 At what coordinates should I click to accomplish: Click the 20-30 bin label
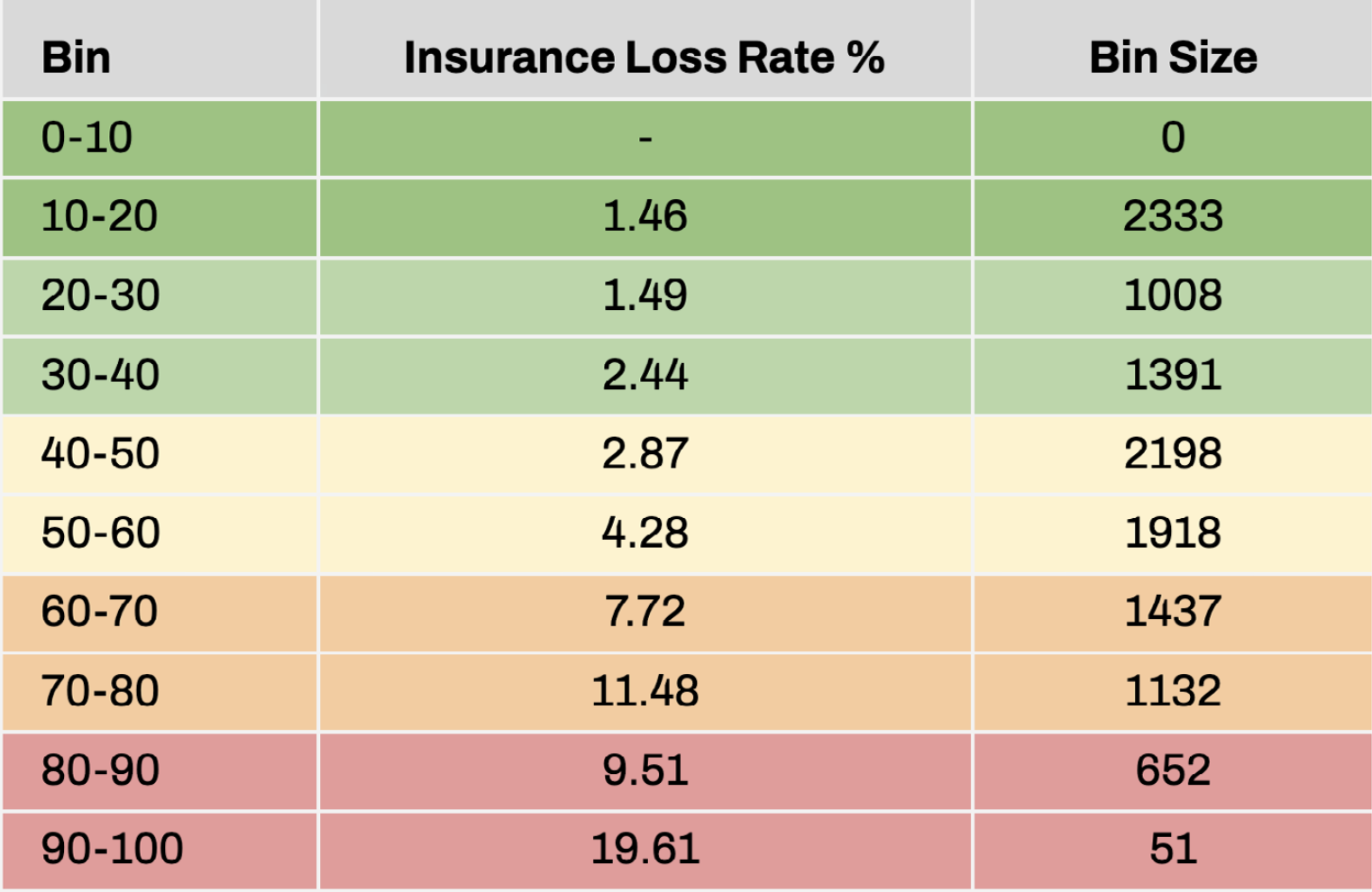[100, 296]
